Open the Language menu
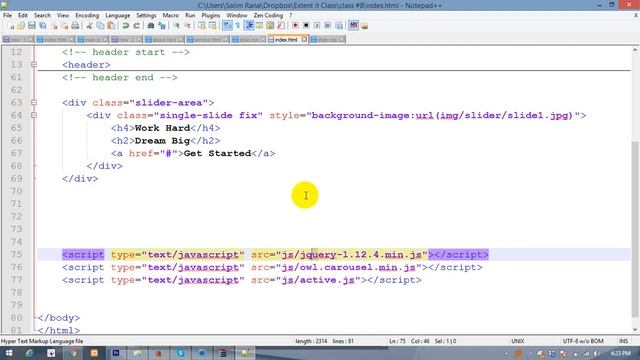 point(118,16)
